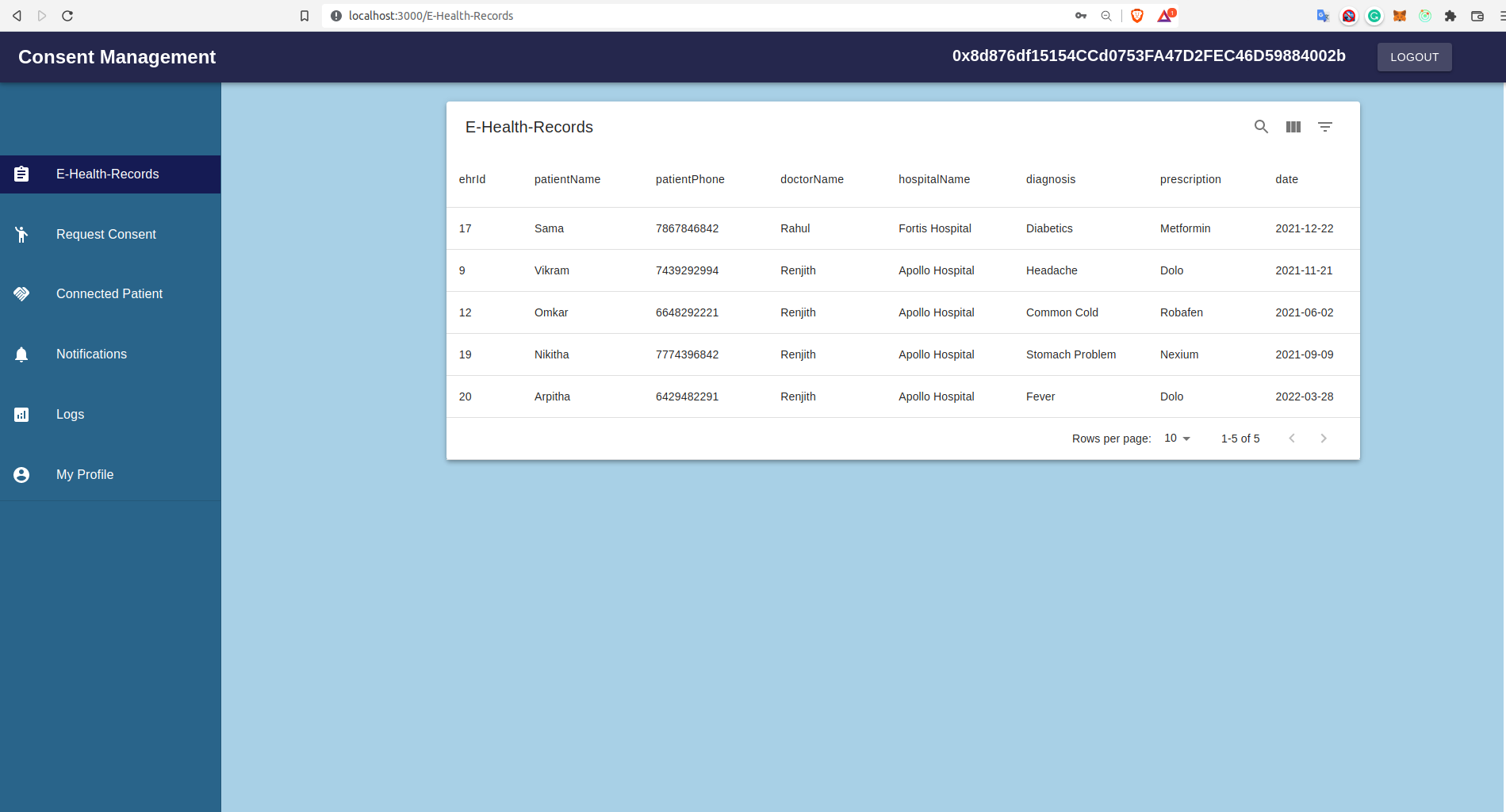Open Connected Patient in the sidebar
The image size is (1506, 812).
(110, 294)
